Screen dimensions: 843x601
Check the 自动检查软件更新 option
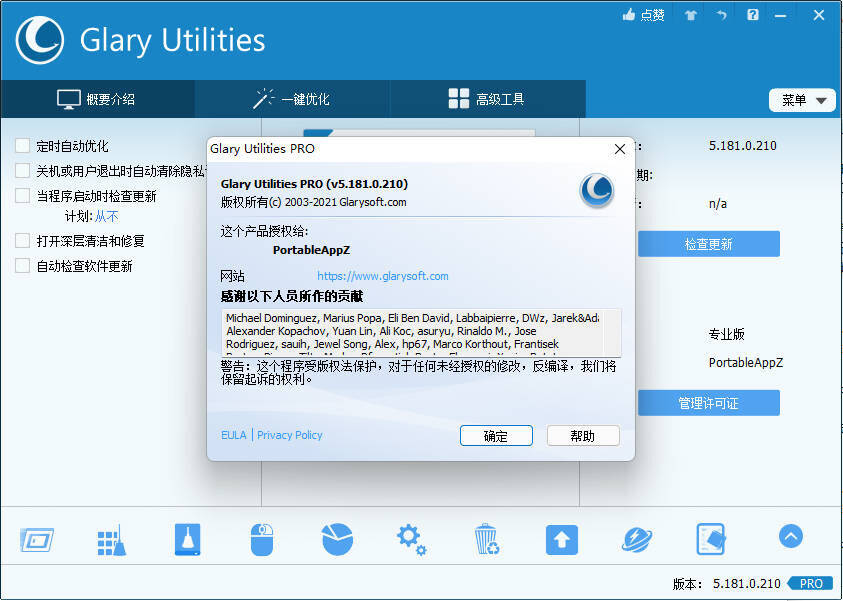coord(22,266)
